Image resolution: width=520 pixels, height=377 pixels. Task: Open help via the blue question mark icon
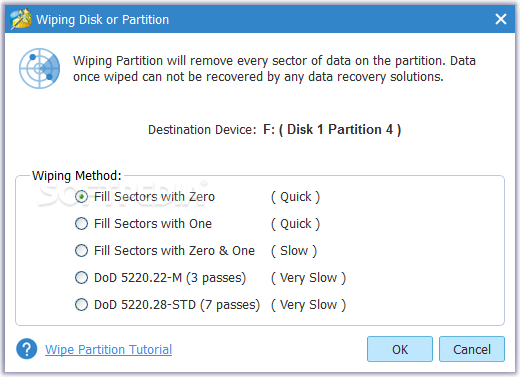[27, 349]
